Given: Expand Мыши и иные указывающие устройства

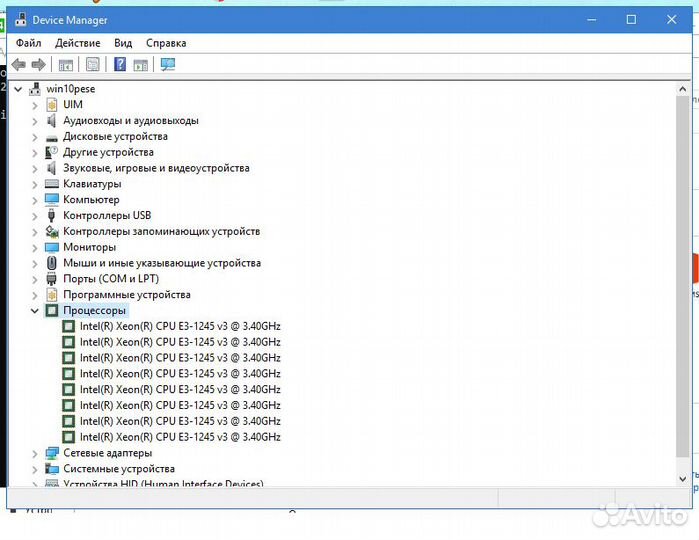Looking at the screenshot, I should 35,264.
